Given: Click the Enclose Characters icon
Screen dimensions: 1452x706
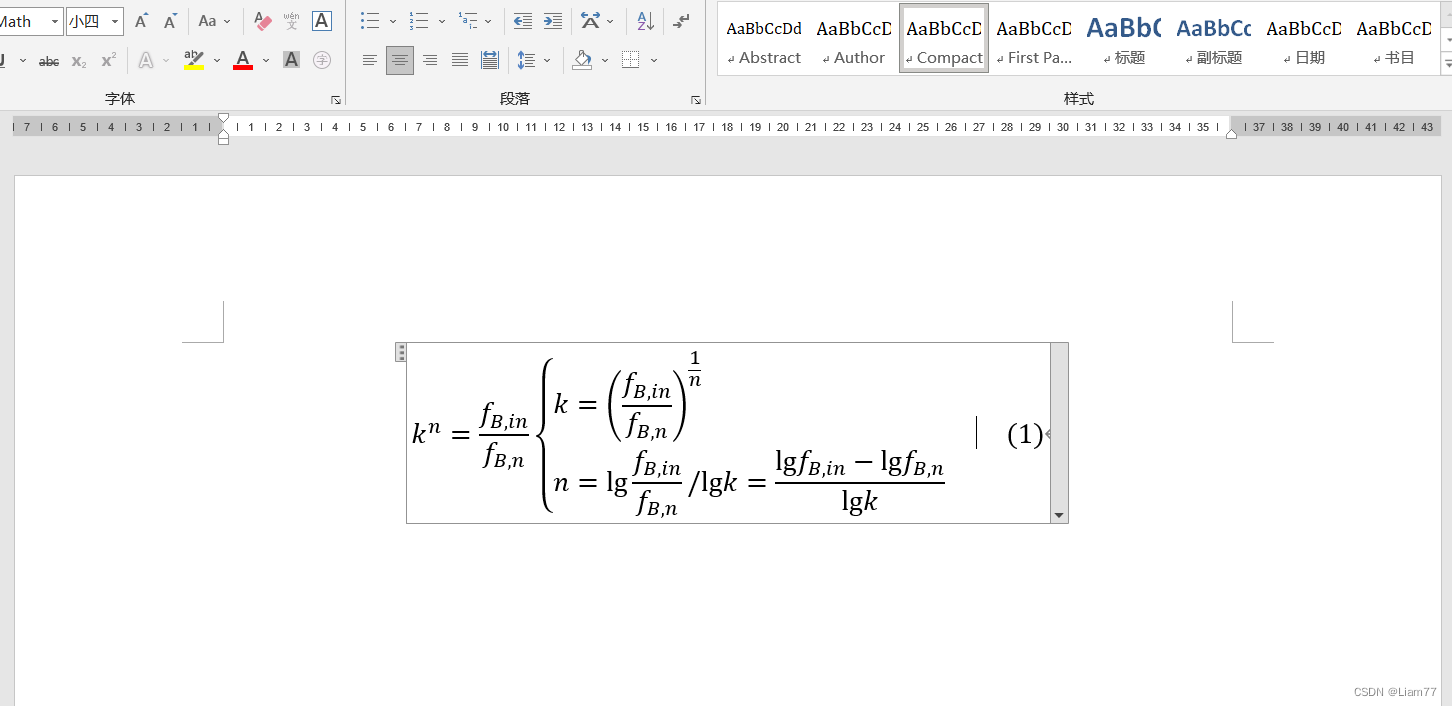Looking at the screenshot, I should (x=322, y=61).
